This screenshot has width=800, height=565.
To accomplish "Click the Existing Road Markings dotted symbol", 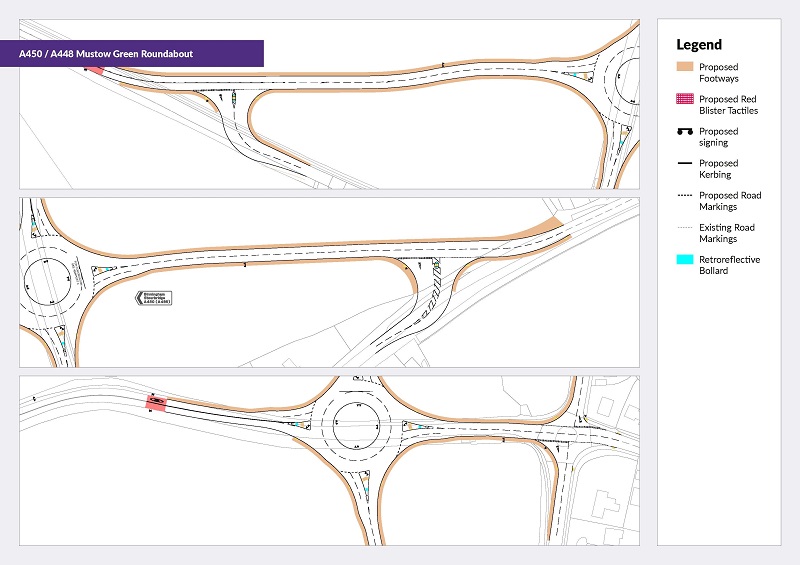I will click(x=685, y=227).
